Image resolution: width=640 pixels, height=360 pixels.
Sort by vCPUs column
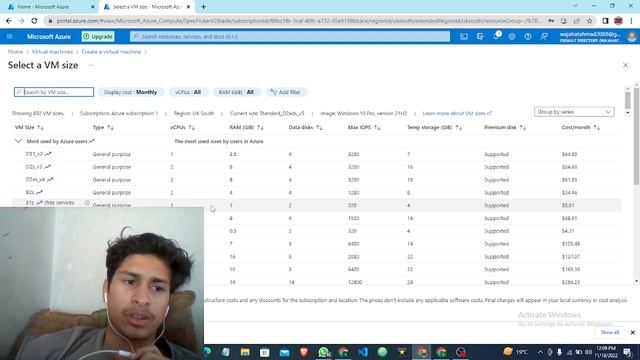182,127
